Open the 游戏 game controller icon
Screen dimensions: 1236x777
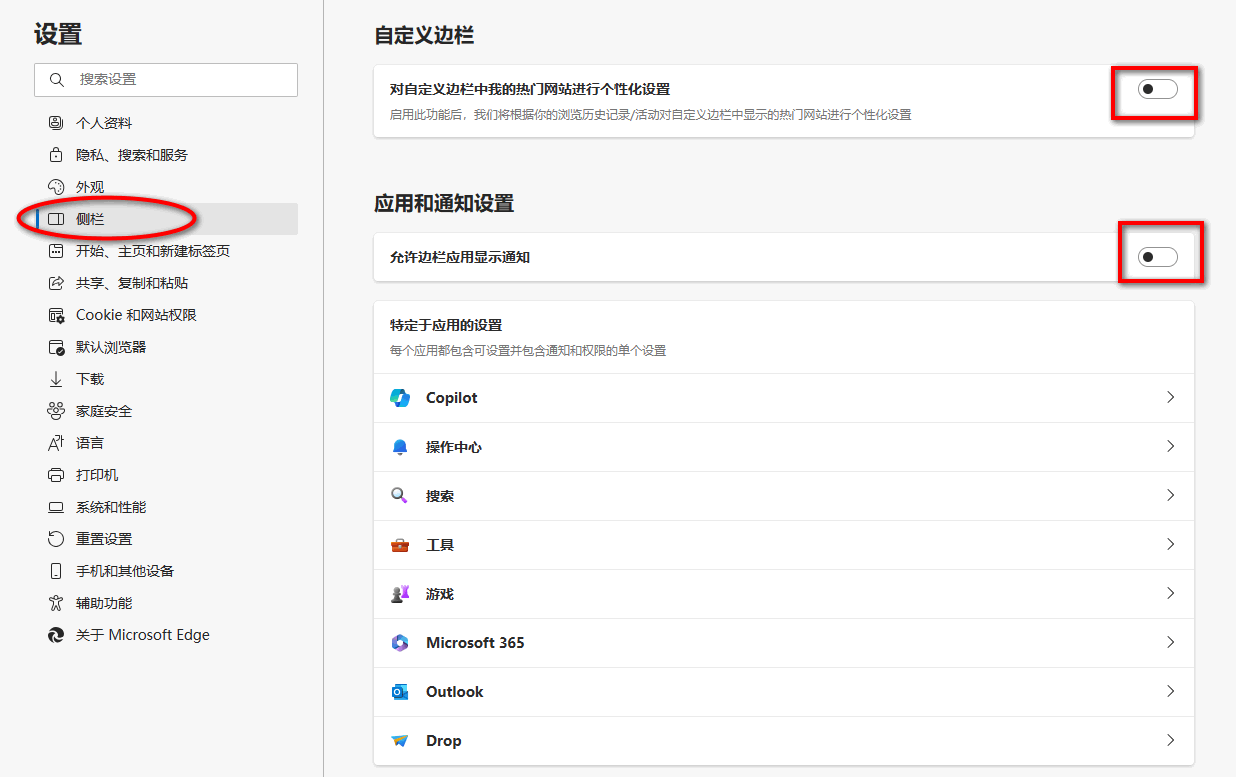pos(399,593)
